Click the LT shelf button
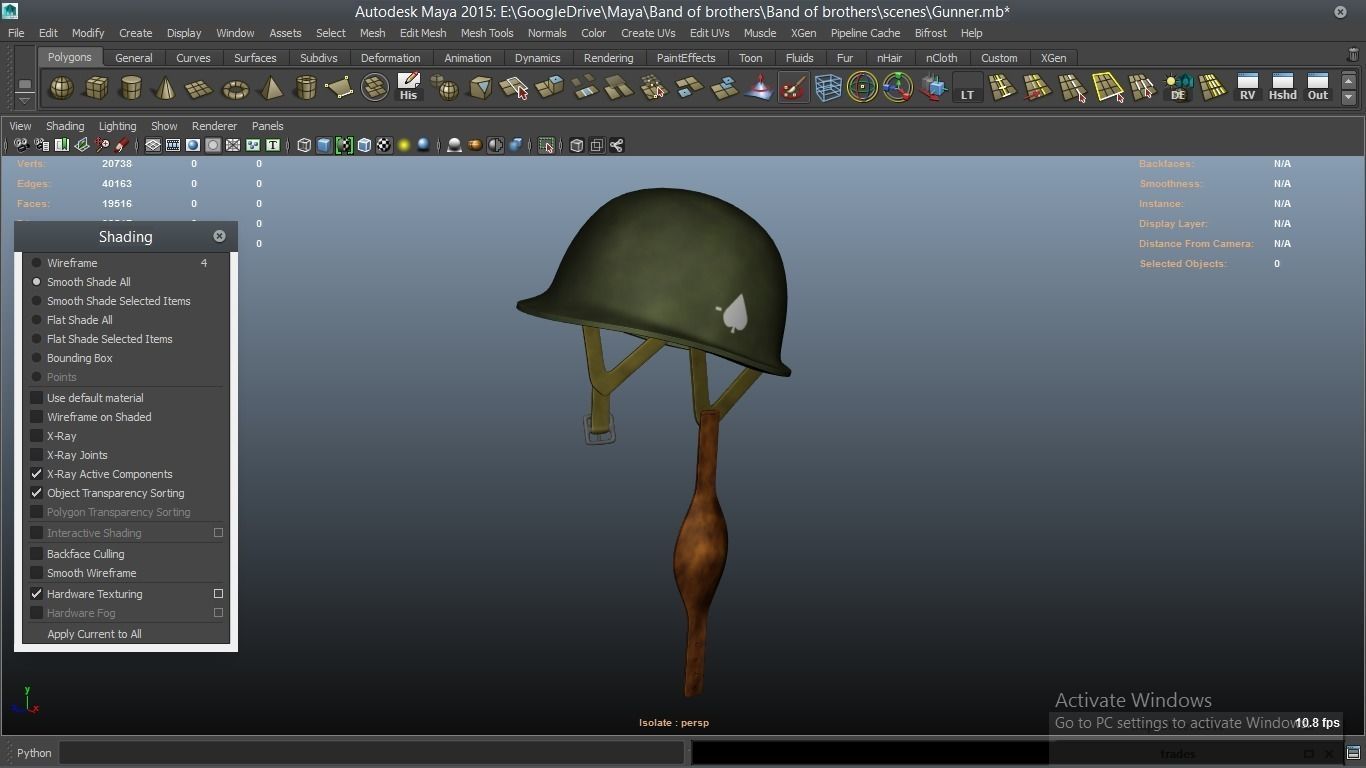 (967, 88)
